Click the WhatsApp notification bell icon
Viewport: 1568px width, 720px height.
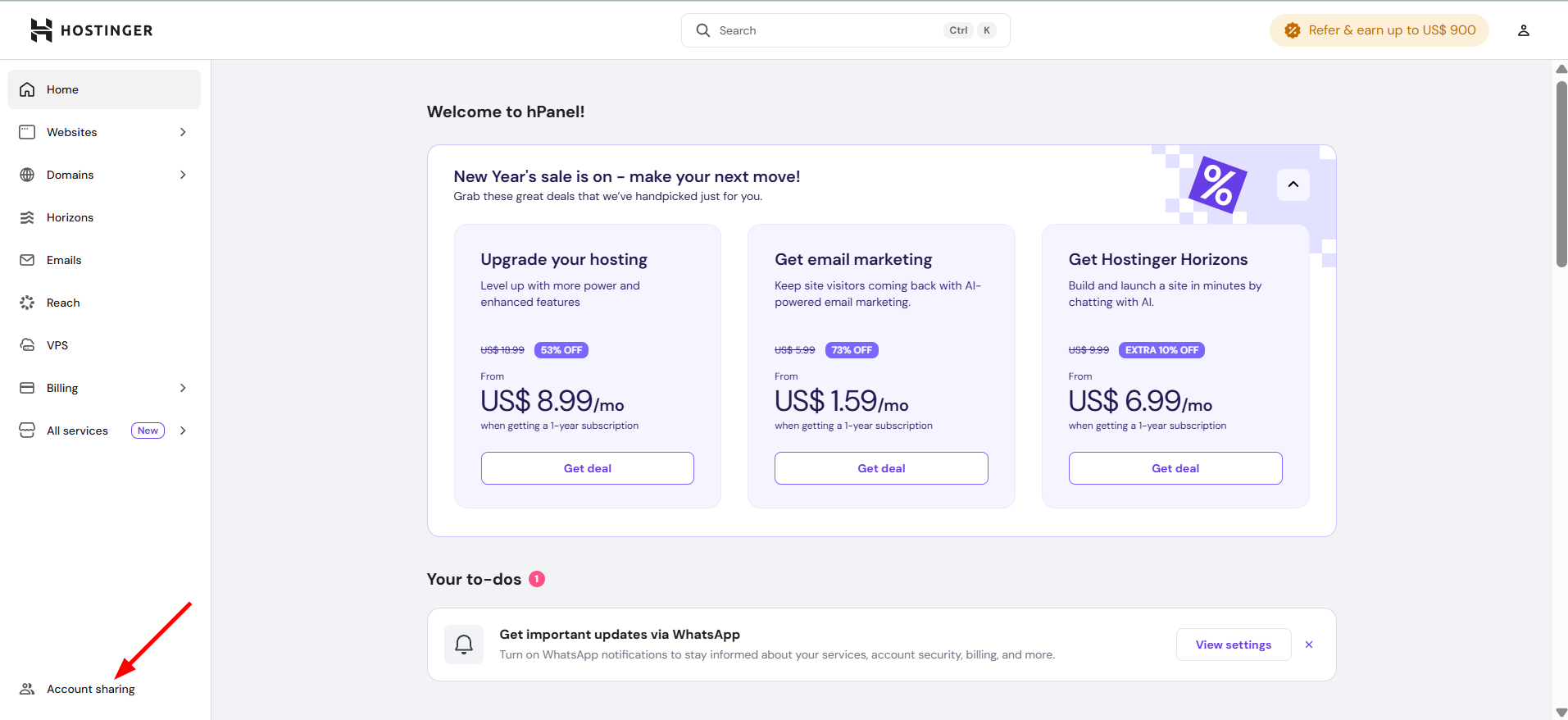464,645
